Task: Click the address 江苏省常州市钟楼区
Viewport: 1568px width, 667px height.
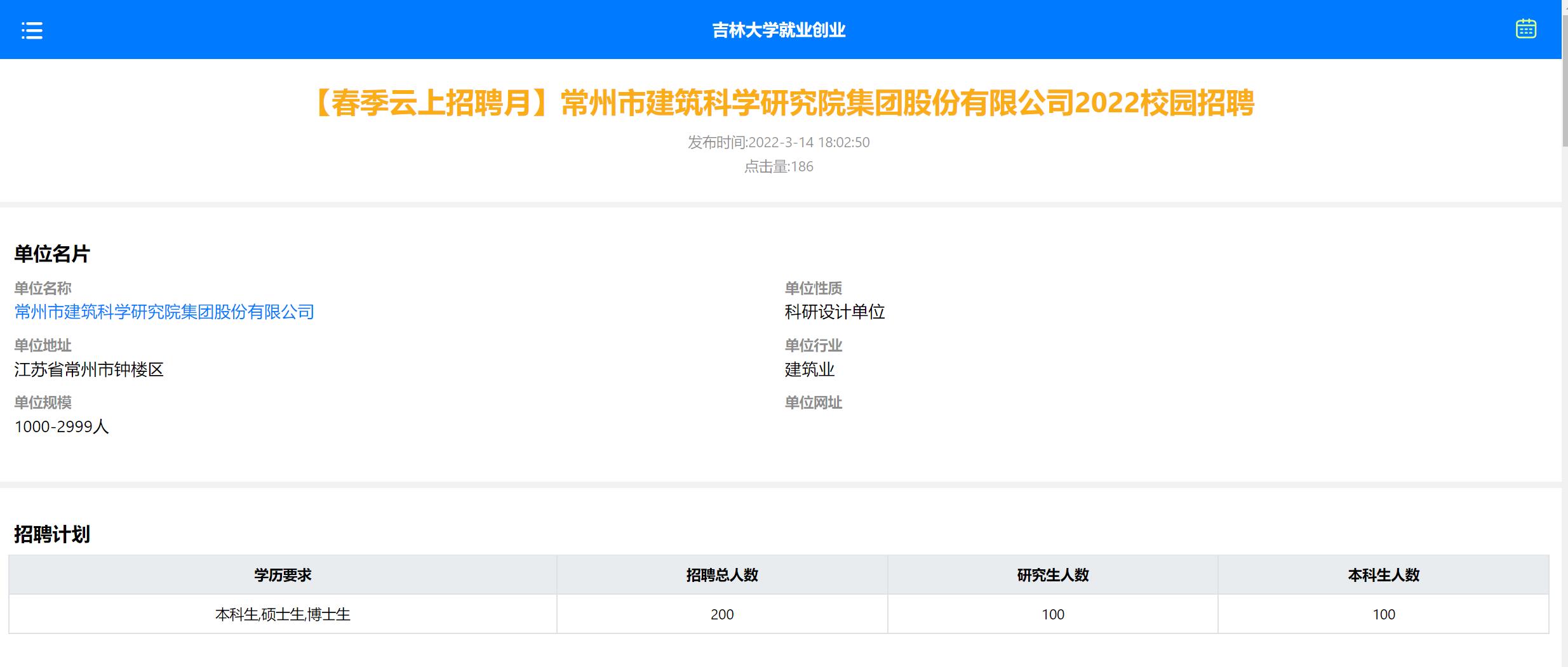Action: click(89, 369)
